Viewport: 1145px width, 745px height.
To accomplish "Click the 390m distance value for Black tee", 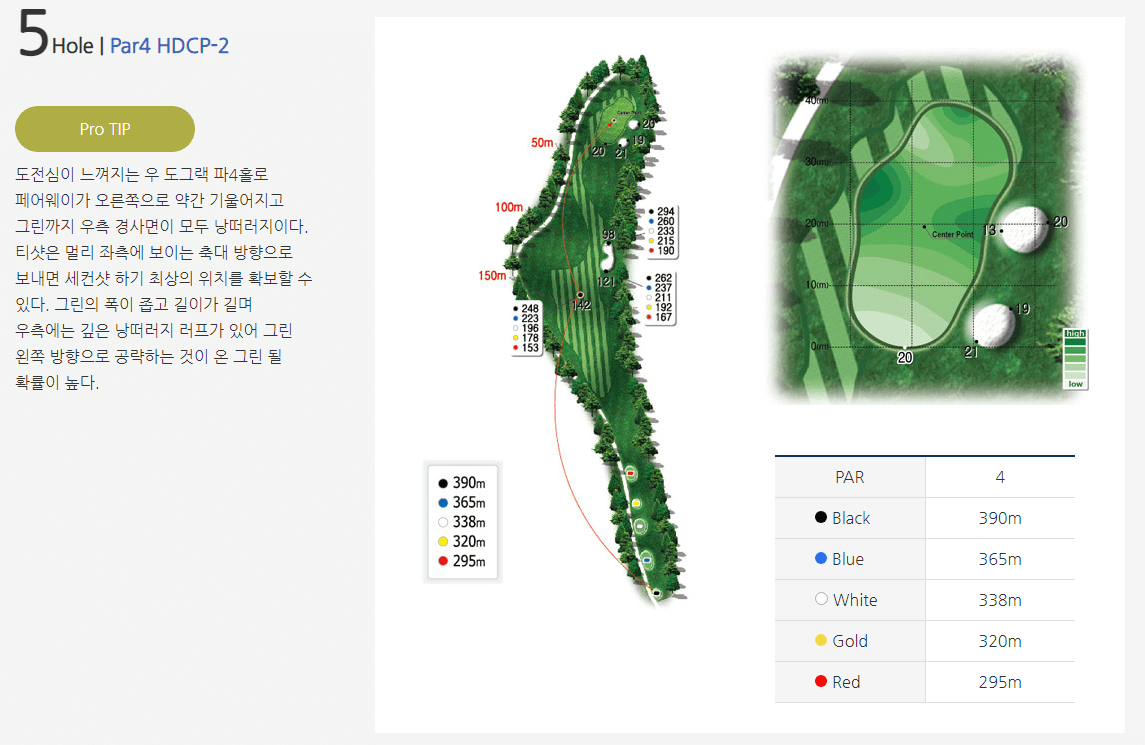I will 999,518.
